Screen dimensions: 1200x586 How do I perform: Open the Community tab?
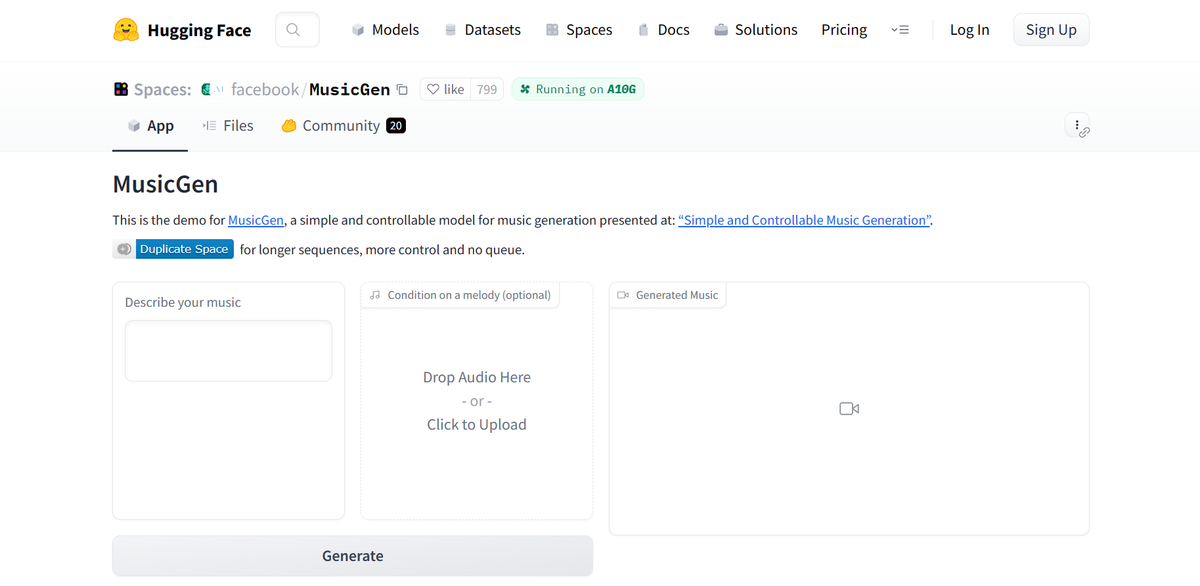(342, 126)
